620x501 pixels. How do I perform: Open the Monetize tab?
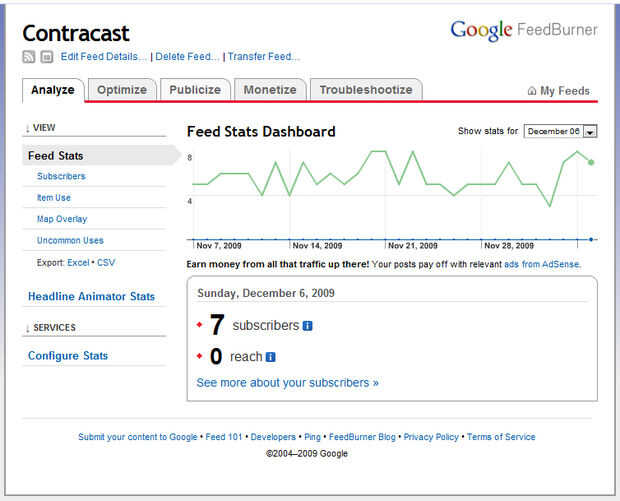click(x=270, y=90)
